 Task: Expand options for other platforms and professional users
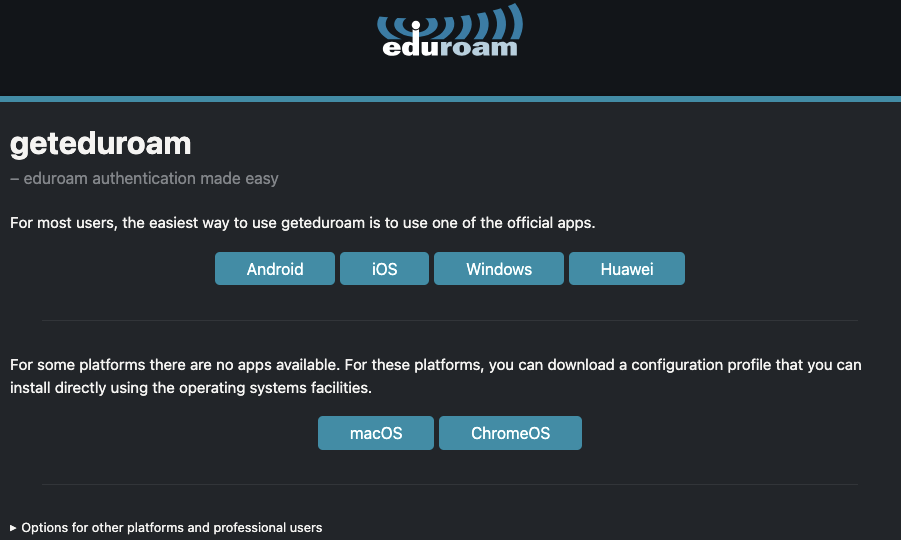tap(166, 527)
